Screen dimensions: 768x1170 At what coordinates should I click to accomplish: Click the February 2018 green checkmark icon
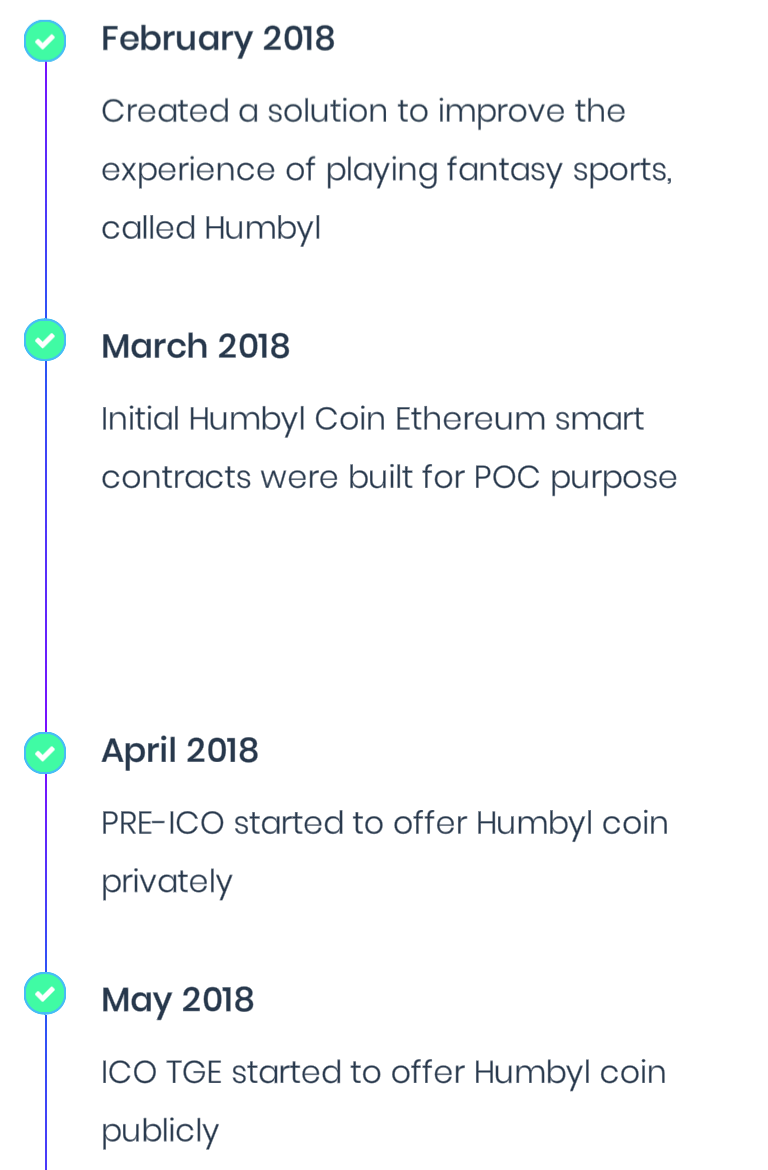pos(45,41)
